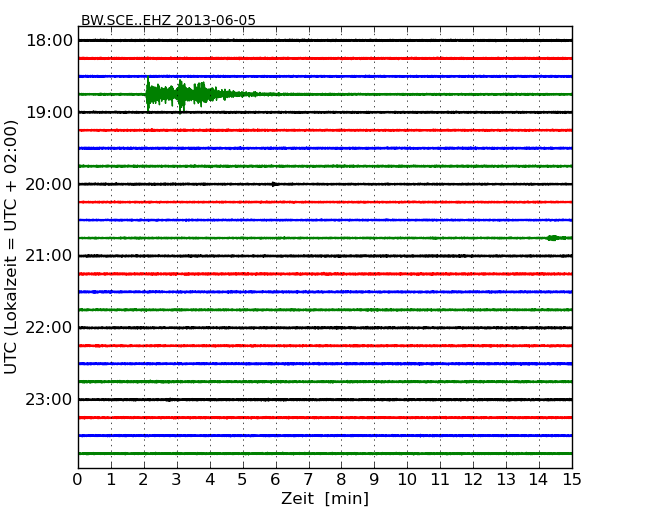Click the vertical UTC Lokalzeit y-axis label
Image resolution: width=650 pixels, height=520 pixels.
12,247
